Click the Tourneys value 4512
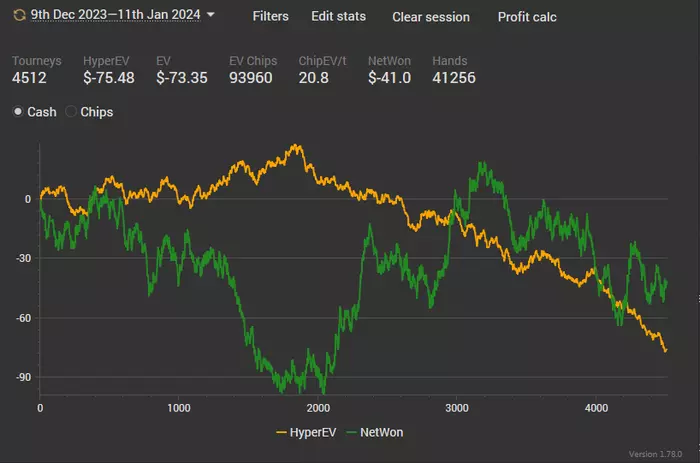The width and height of the screenshot is (700, 463). (x=29, y=78)
